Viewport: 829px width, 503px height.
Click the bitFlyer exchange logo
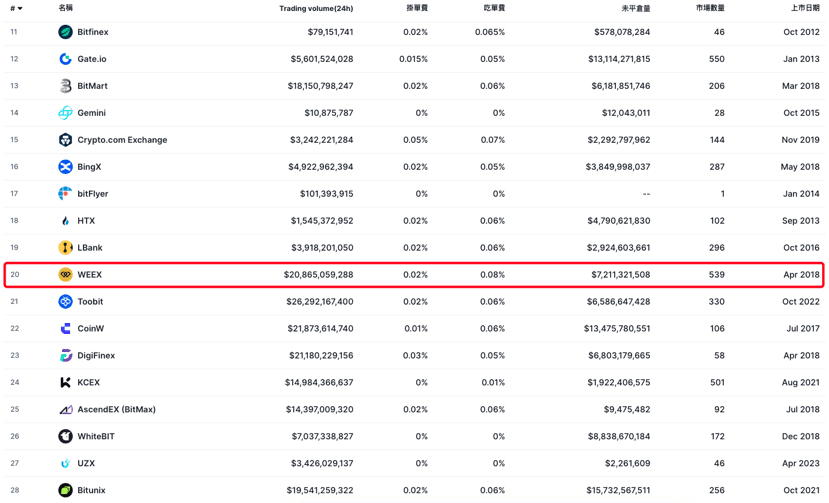65,194
